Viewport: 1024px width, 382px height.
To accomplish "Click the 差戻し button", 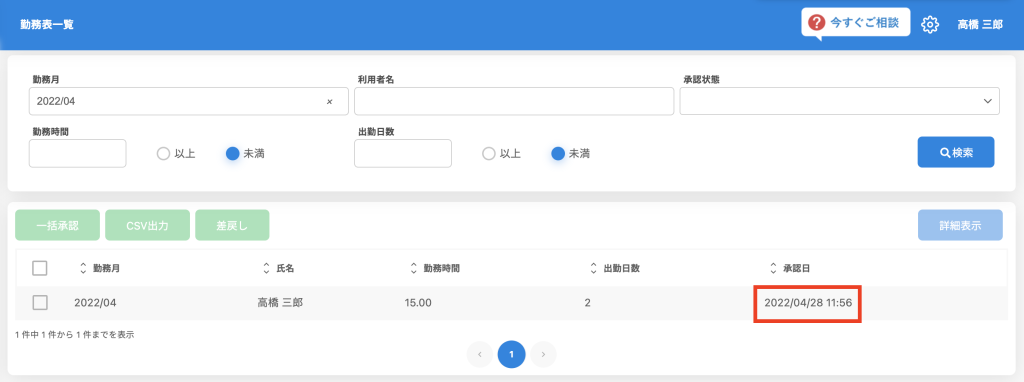I will click(232, 225).
